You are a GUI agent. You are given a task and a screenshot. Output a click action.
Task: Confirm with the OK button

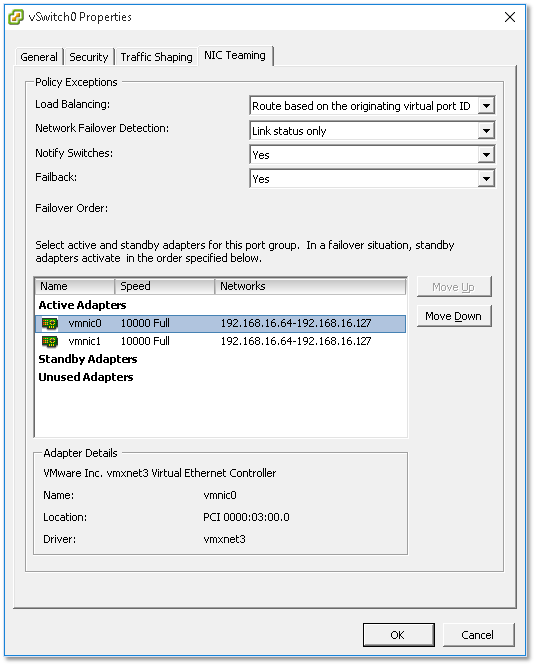(x=398, y=635)
